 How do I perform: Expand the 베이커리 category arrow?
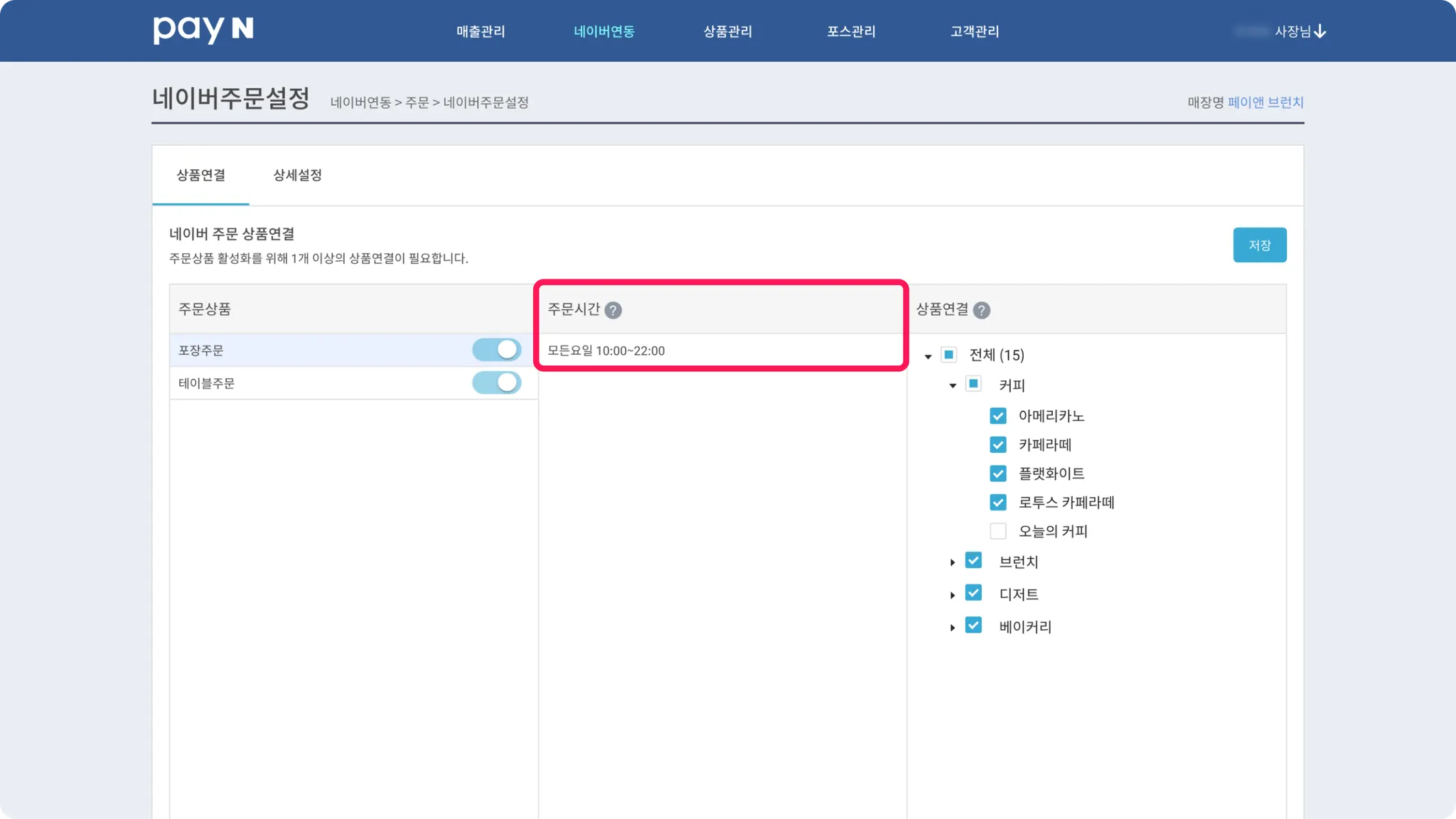pos(953,628)
